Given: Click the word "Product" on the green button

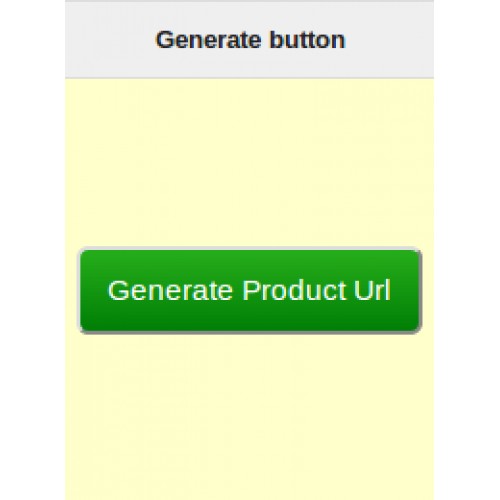Looking at the screenshot, I should point(295,290).
